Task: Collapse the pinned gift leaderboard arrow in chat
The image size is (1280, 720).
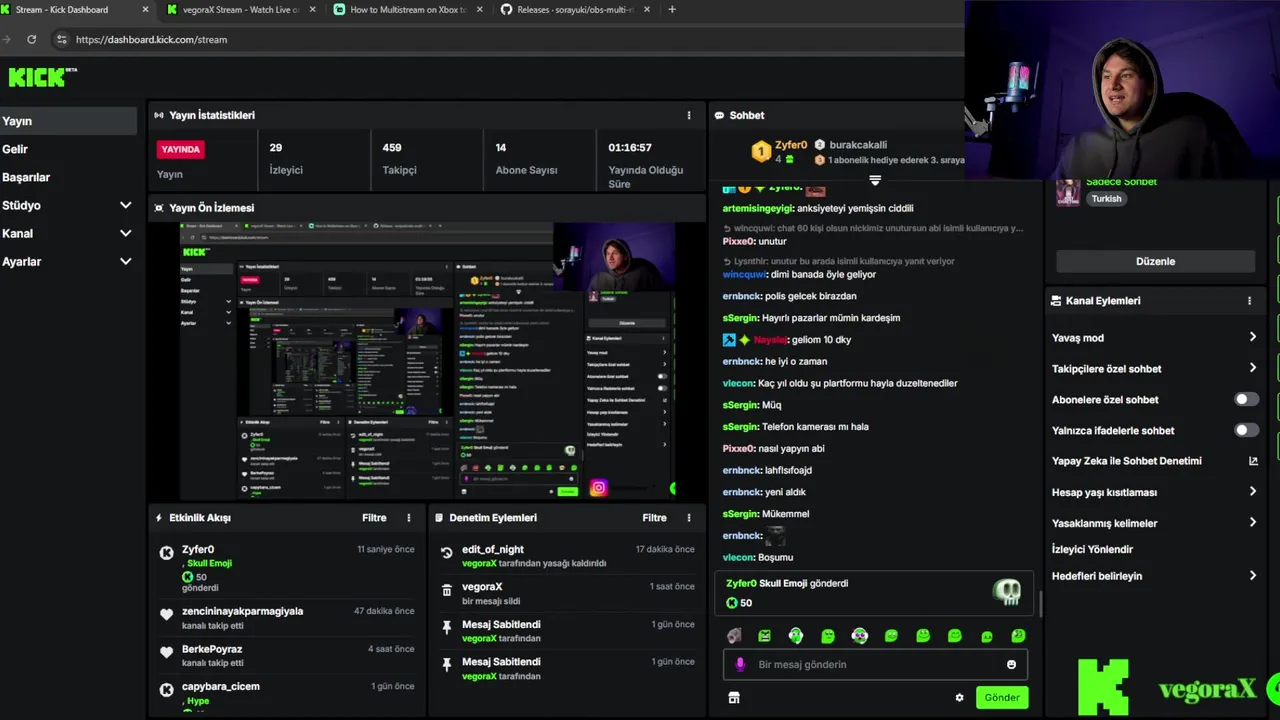Action: (875, 181)
